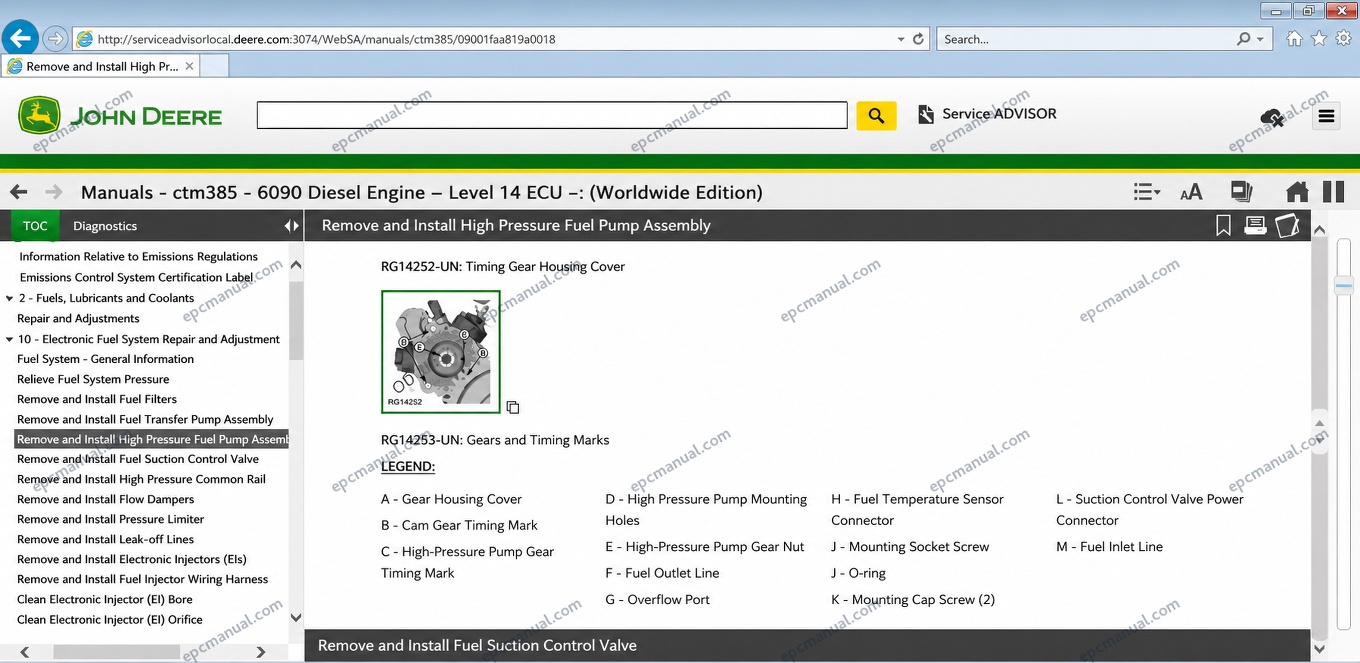Click the vertical page position slider handle
This screenshot has width=1360, height=663.
[x=1344, y=286]
